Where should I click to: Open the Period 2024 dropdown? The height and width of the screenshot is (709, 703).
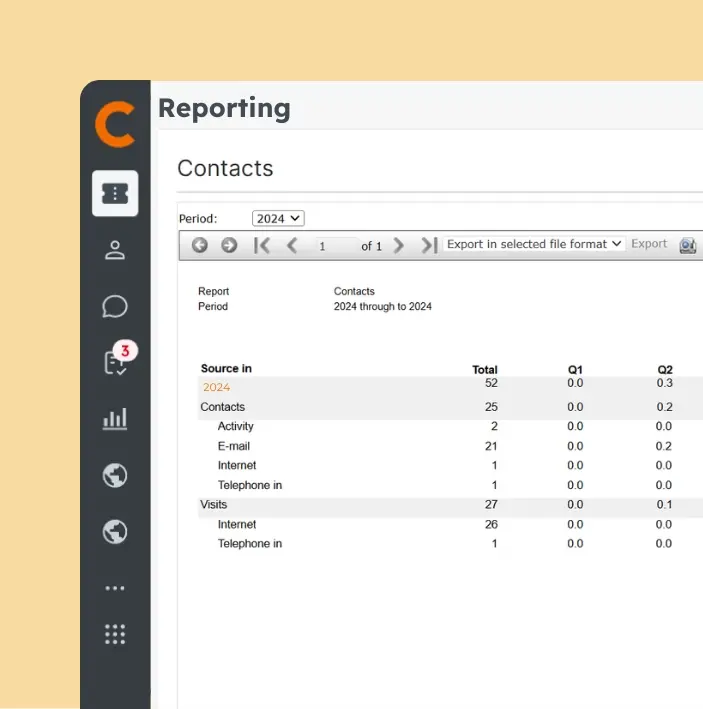pyautogui.click(x=278, y=218)
